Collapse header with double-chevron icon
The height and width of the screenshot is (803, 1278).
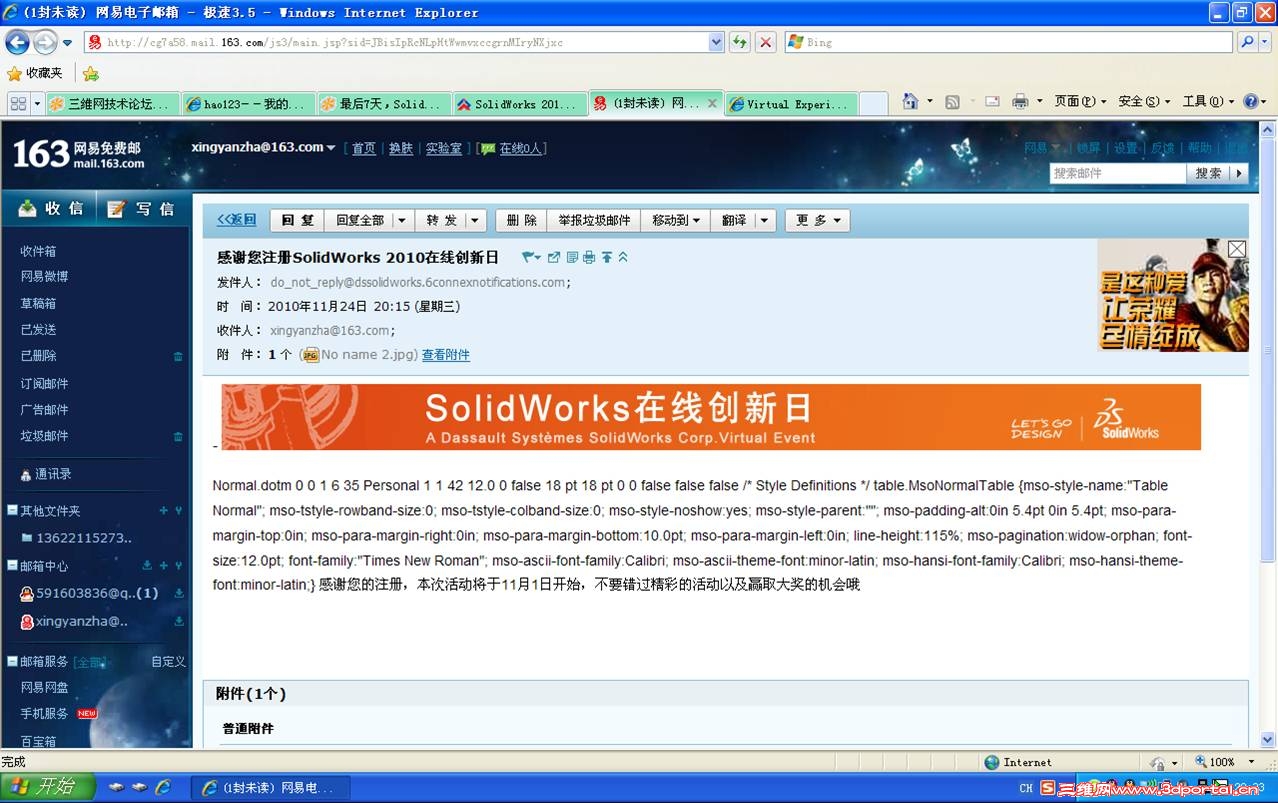(623, 258)
